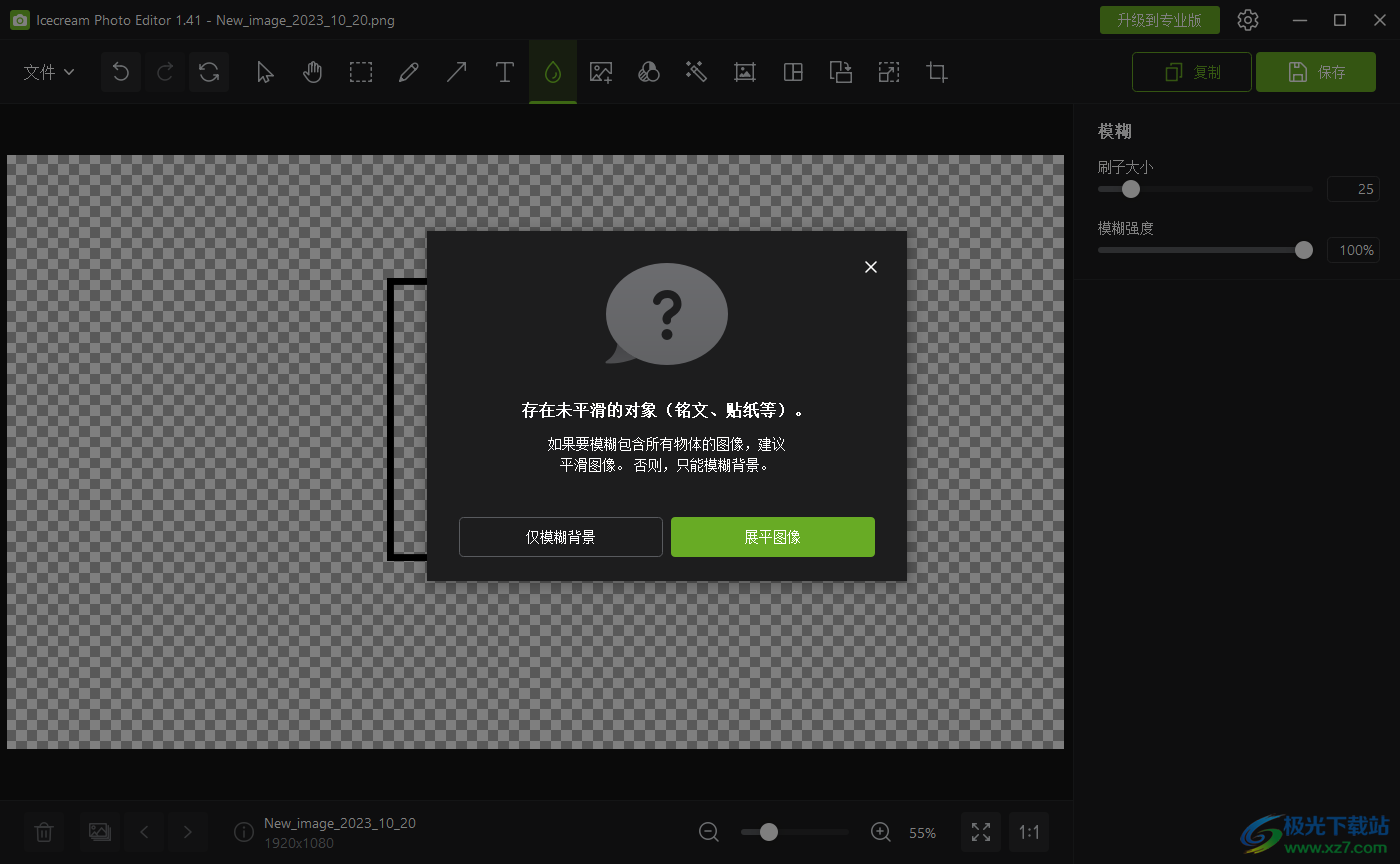The height and width of the screenshot is (864, 1400).
Task: Open the collage layout icon
Action: (793, 72)
